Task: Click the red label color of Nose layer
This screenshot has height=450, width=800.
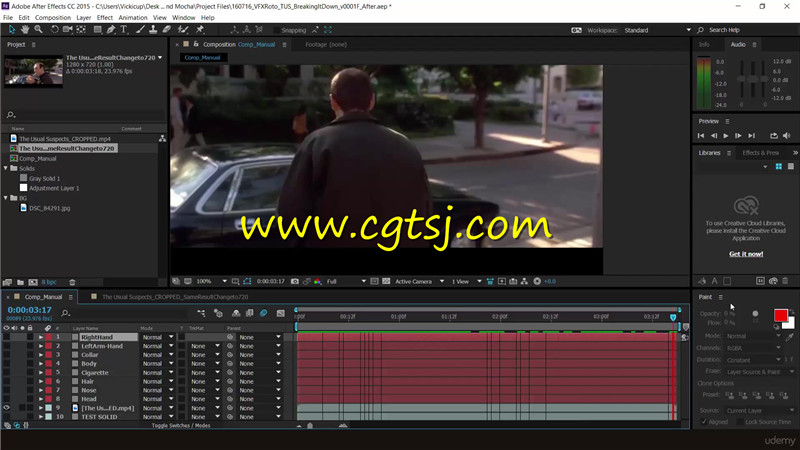Action: pos(48,390)
